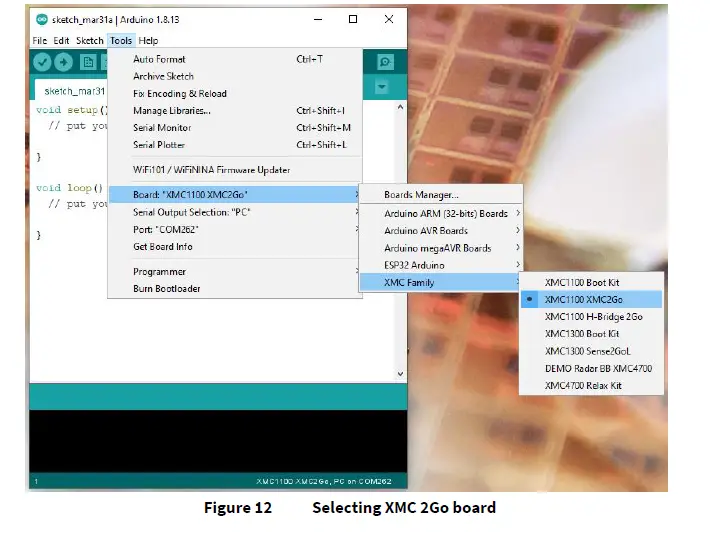
Task: Open the Sketch menu
Action: (x=90, y=41)
